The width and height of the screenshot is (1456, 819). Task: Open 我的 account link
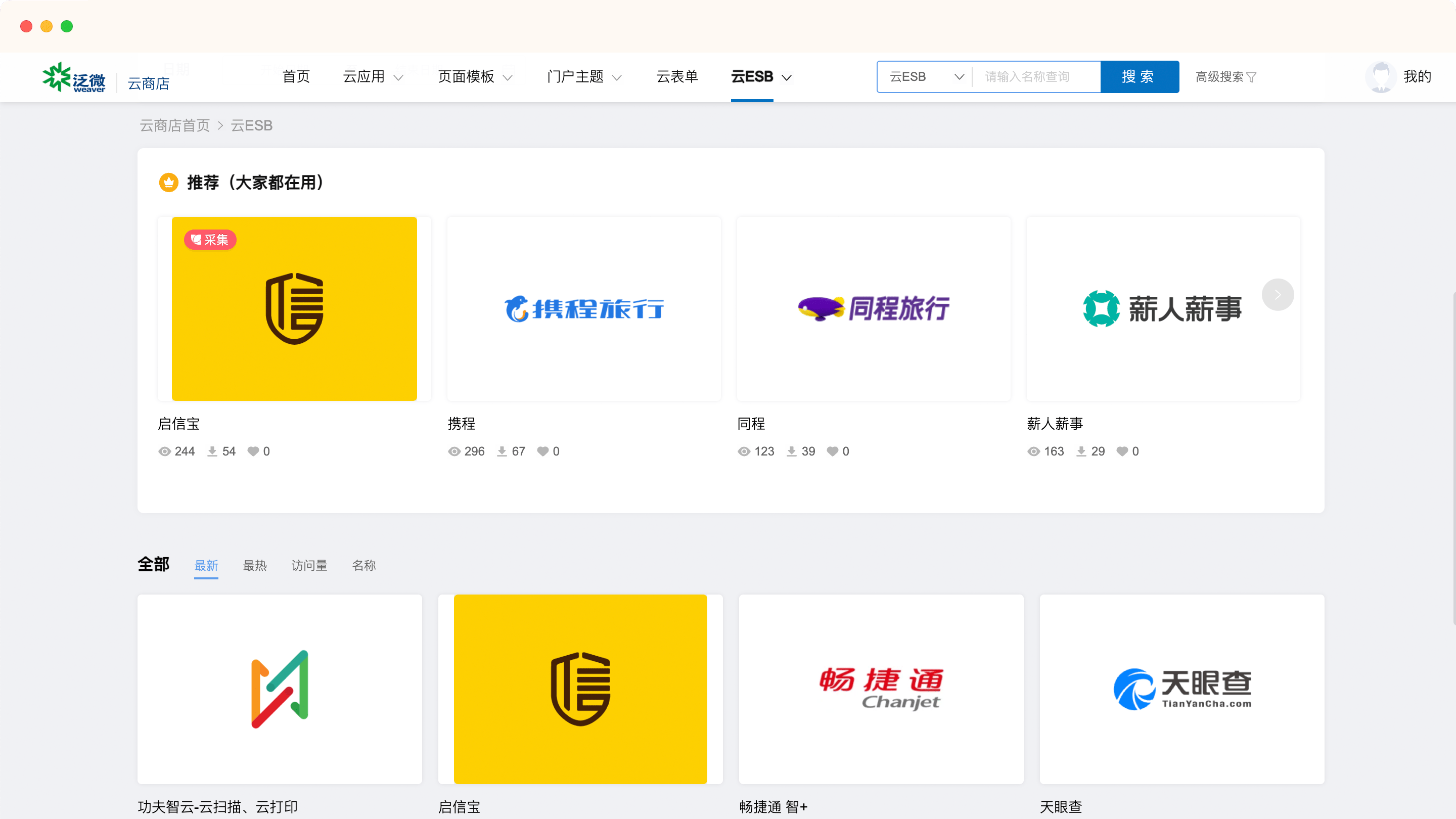(x=1417, y=76)
